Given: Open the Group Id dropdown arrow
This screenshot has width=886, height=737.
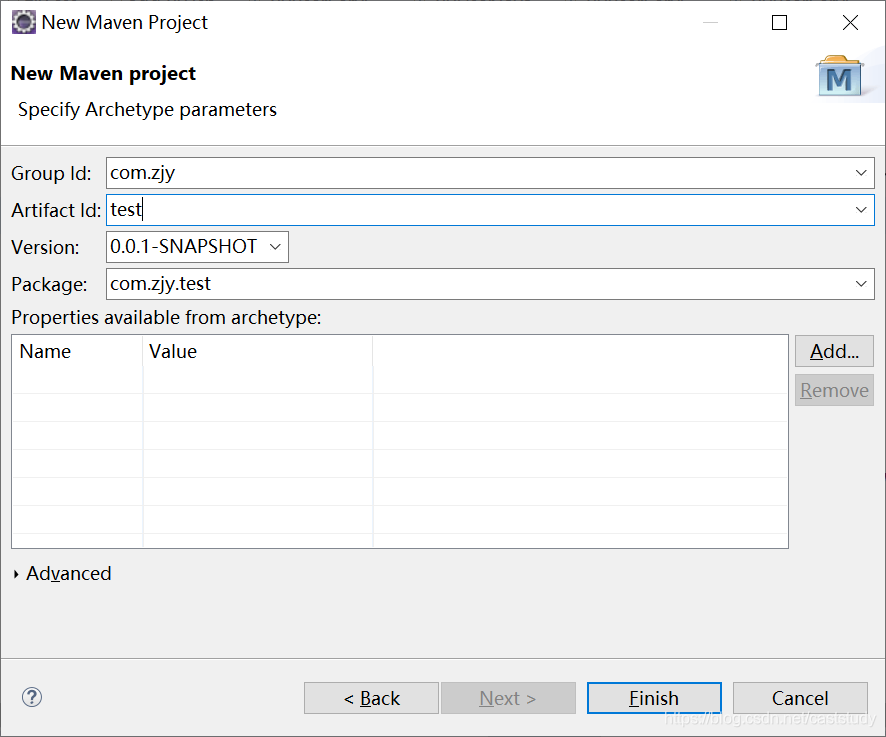Looking at the screenshot, I should click(x=861, y=173).
